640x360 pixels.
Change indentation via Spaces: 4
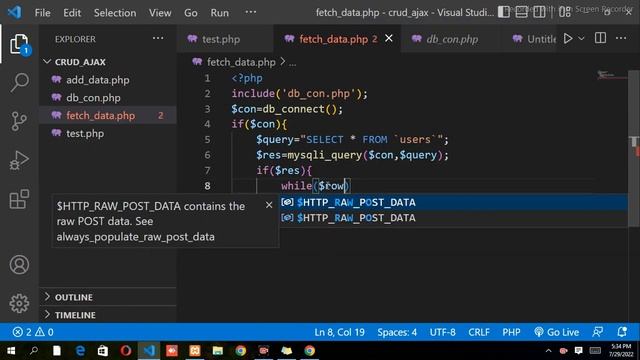[397, 332]
